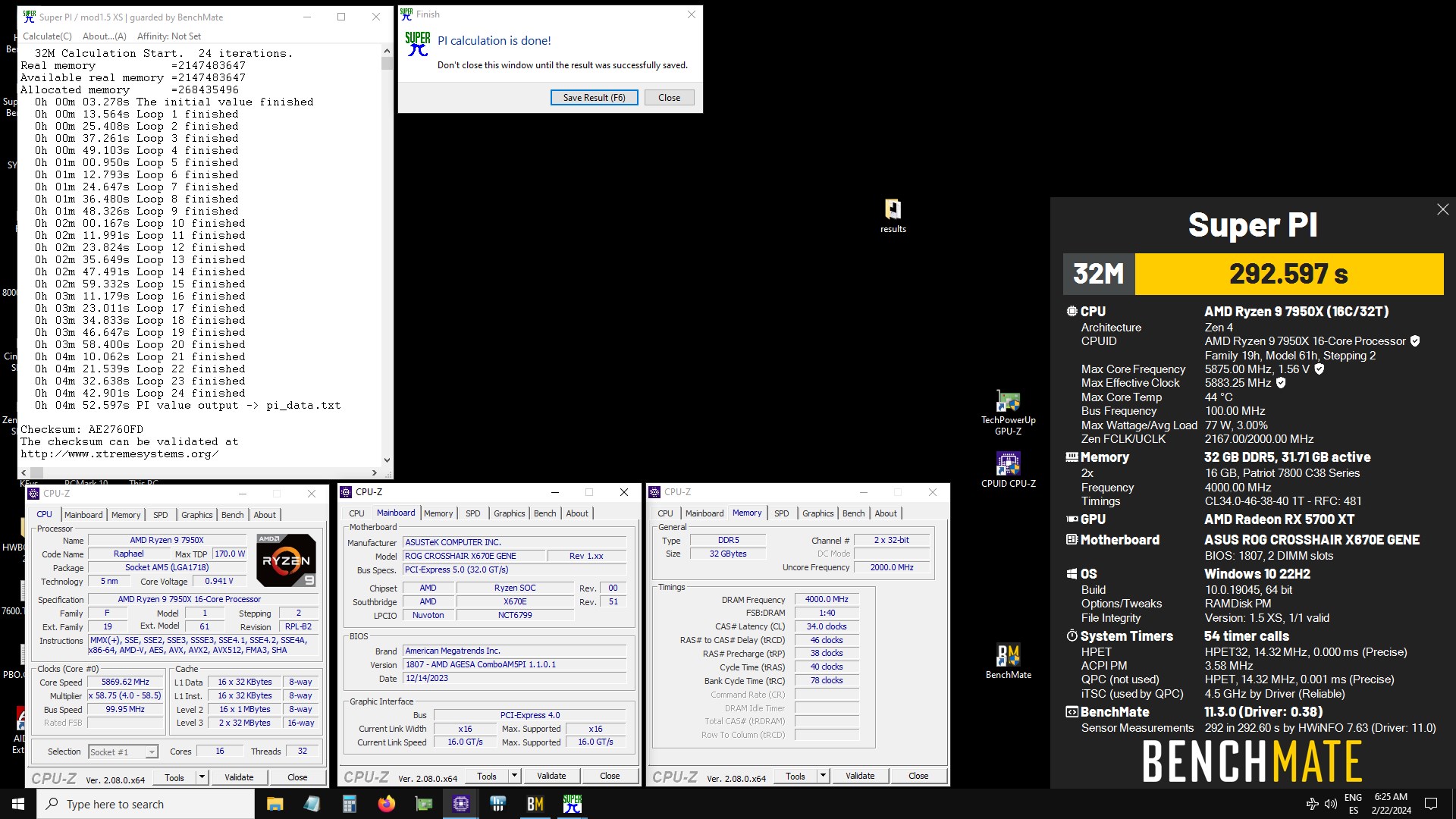The height and width of the screenshot is (819, 1456).
Task: Click the magnifier in the taskbar search box
Action: pyautogui.click(x=52, y=804)
